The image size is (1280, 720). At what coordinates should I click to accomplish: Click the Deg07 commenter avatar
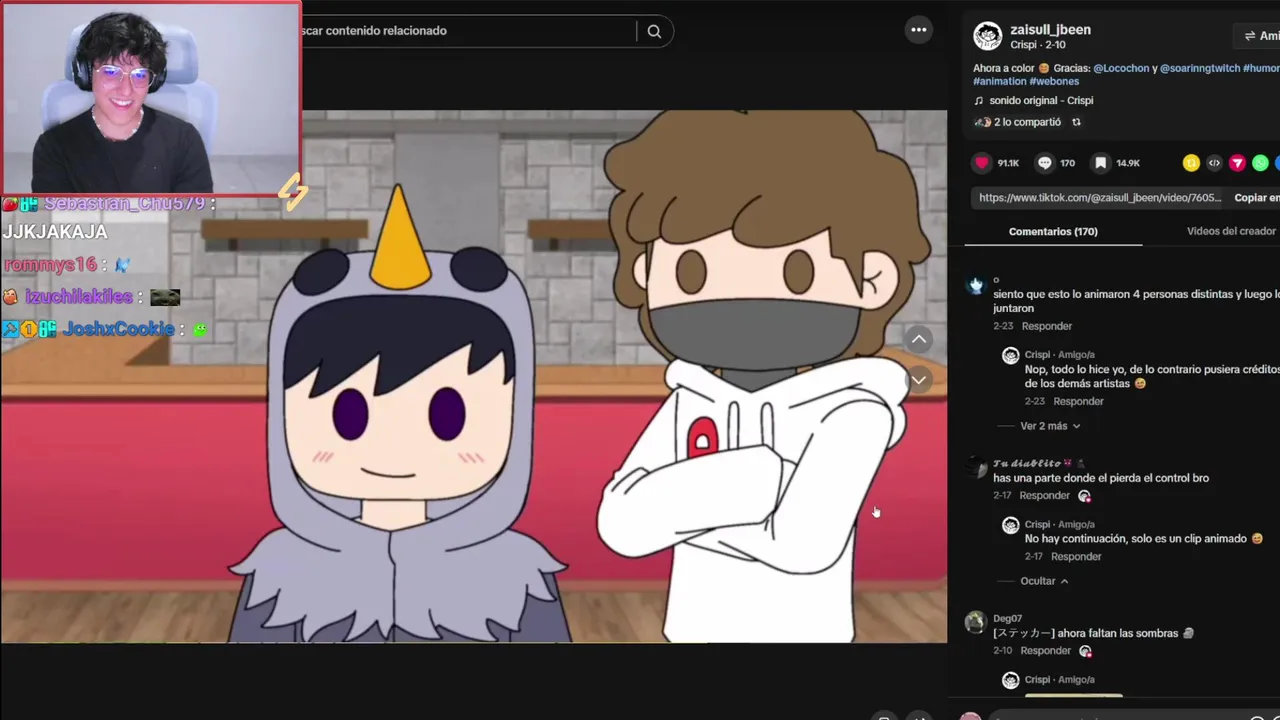click(975, 623)
